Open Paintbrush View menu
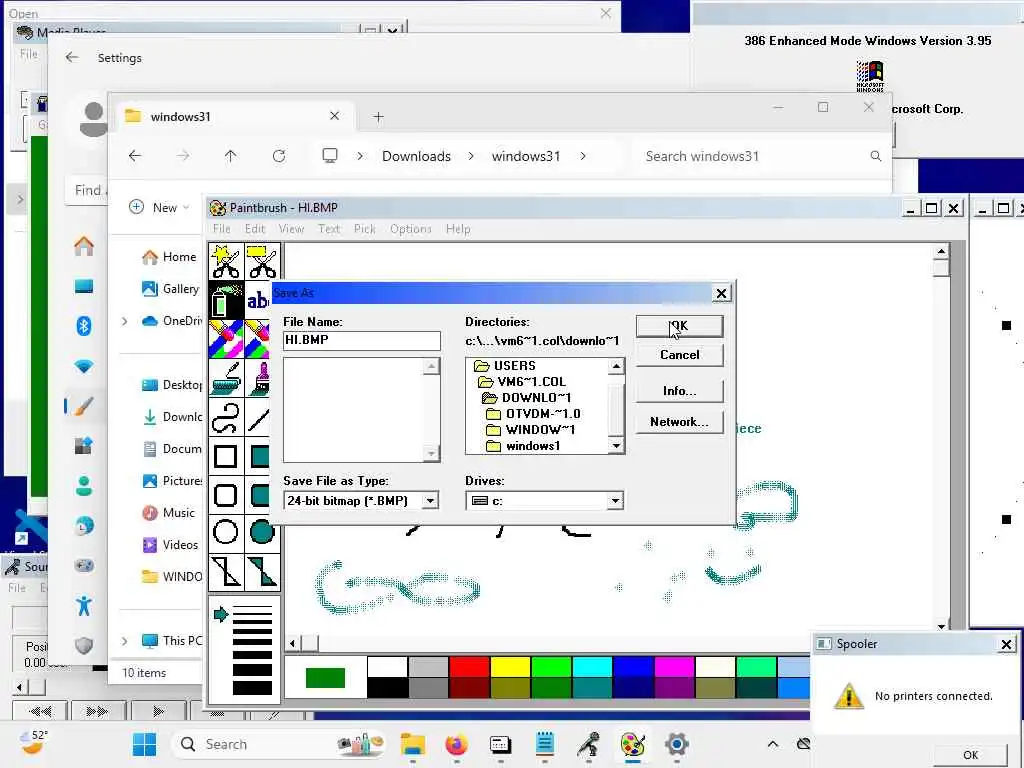 click(x=291, y=229)
